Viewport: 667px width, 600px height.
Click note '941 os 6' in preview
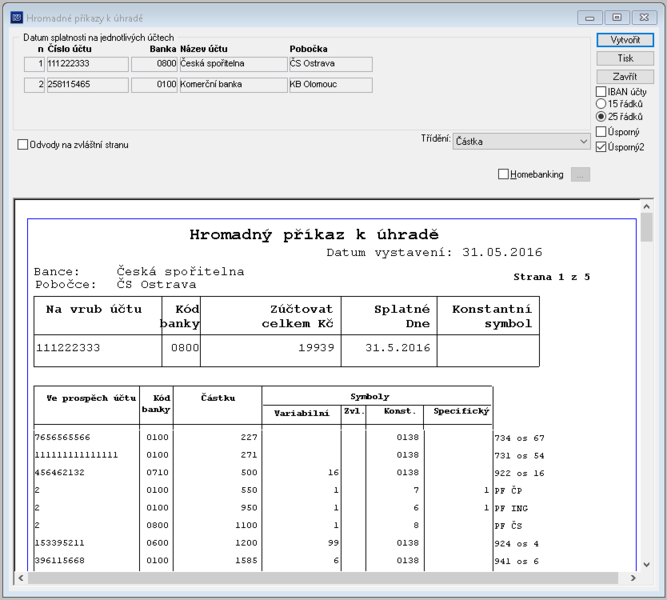coord(516,561)
